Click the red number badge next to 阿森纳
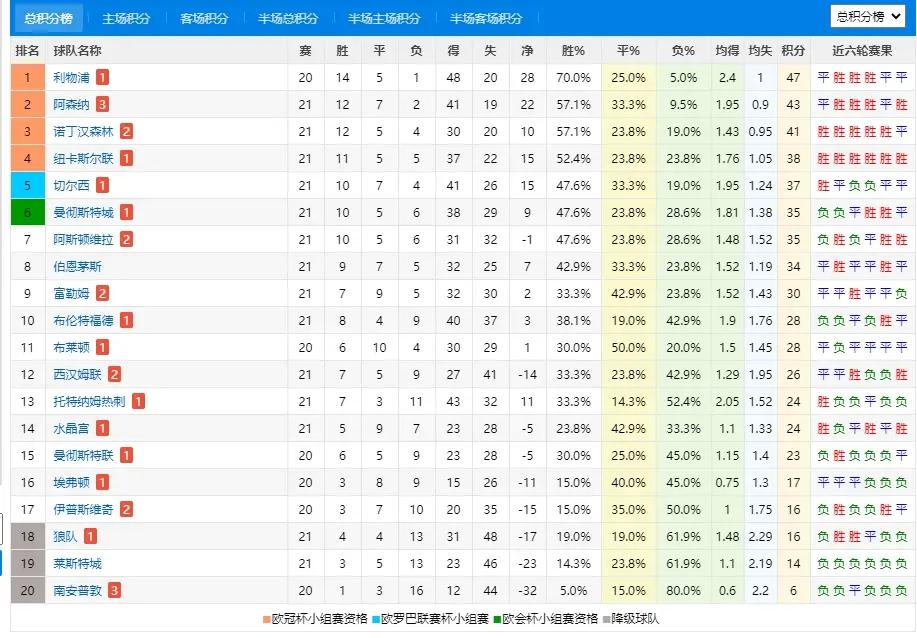This screenshot has height=638, width=917. point(103,104)
